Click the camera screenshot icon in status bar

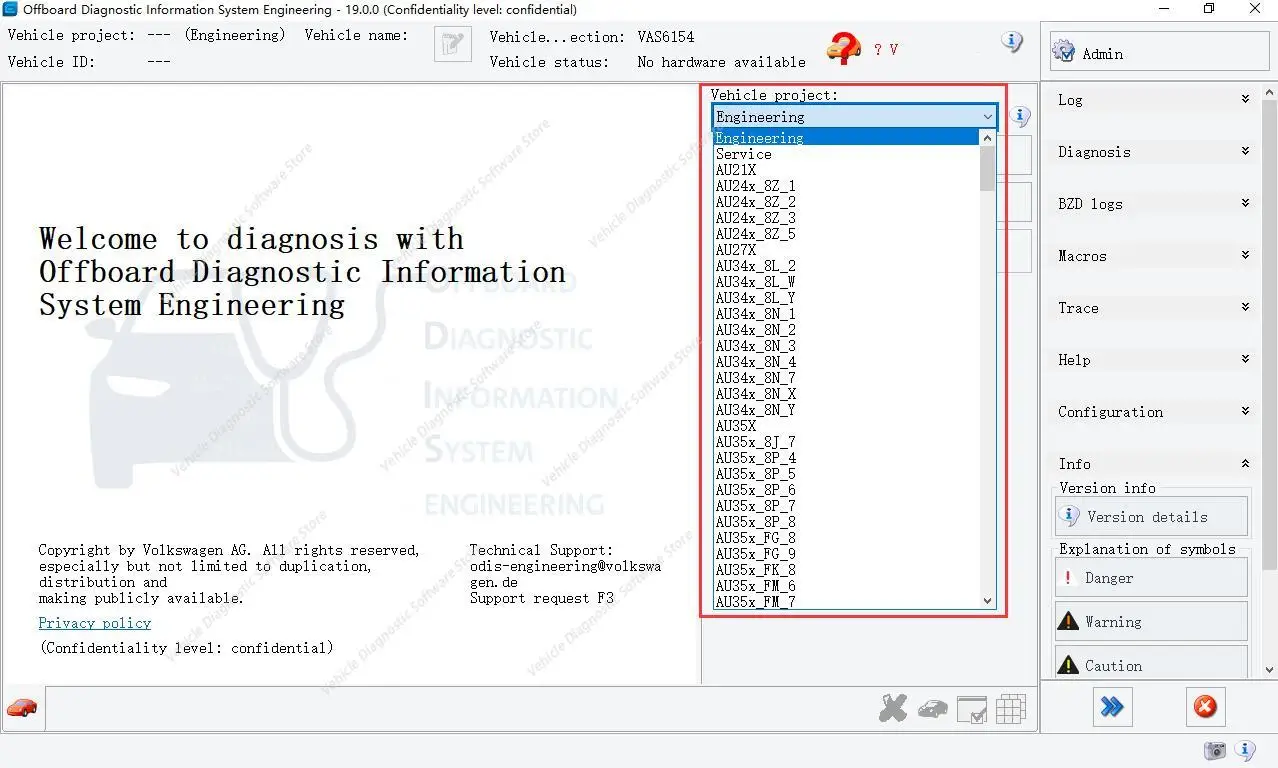(1215, 750)
